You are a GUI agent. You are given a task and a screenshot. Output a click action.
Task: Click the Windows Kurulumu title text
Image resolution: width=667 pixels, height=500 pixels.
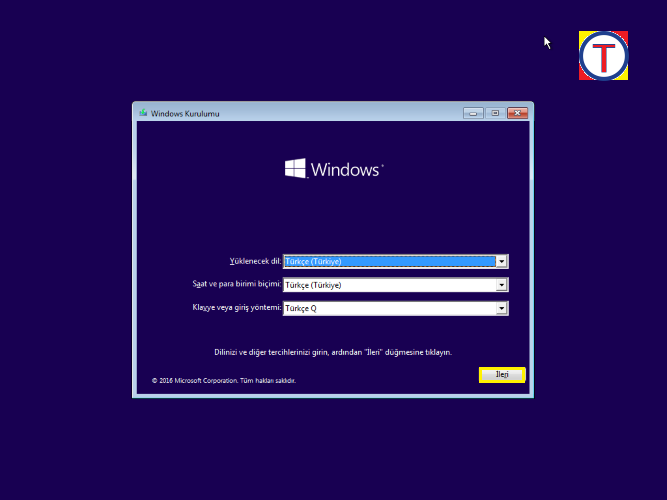185,114
